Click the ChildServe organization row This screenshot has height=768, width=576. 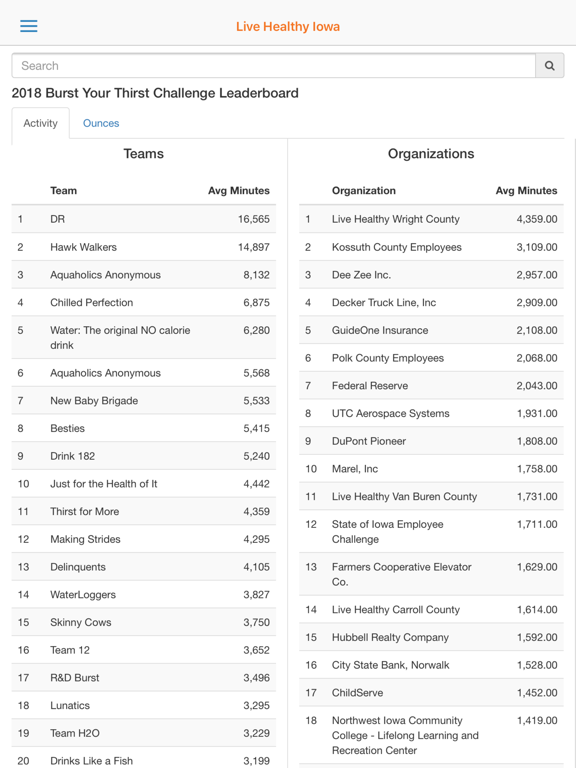coord(431,693)
